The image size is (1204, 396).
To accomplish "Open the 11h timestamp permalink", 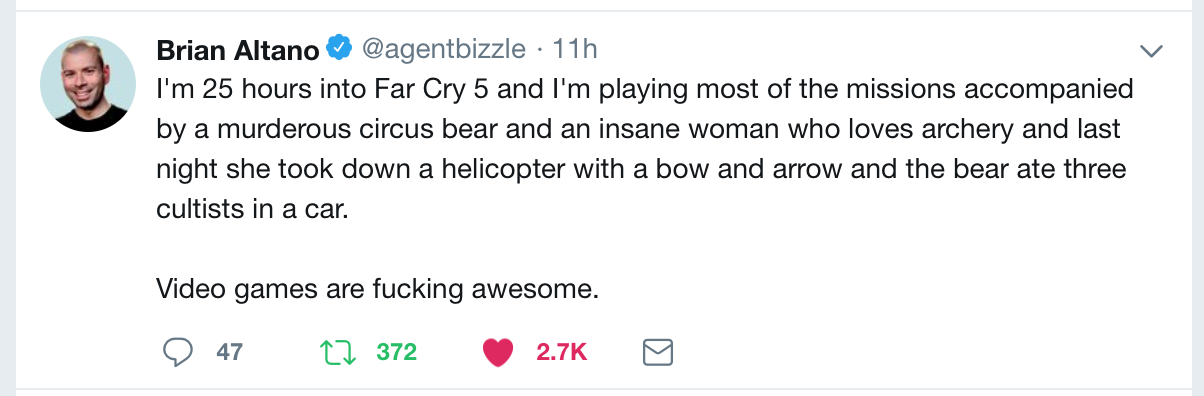I will point(574,48).
